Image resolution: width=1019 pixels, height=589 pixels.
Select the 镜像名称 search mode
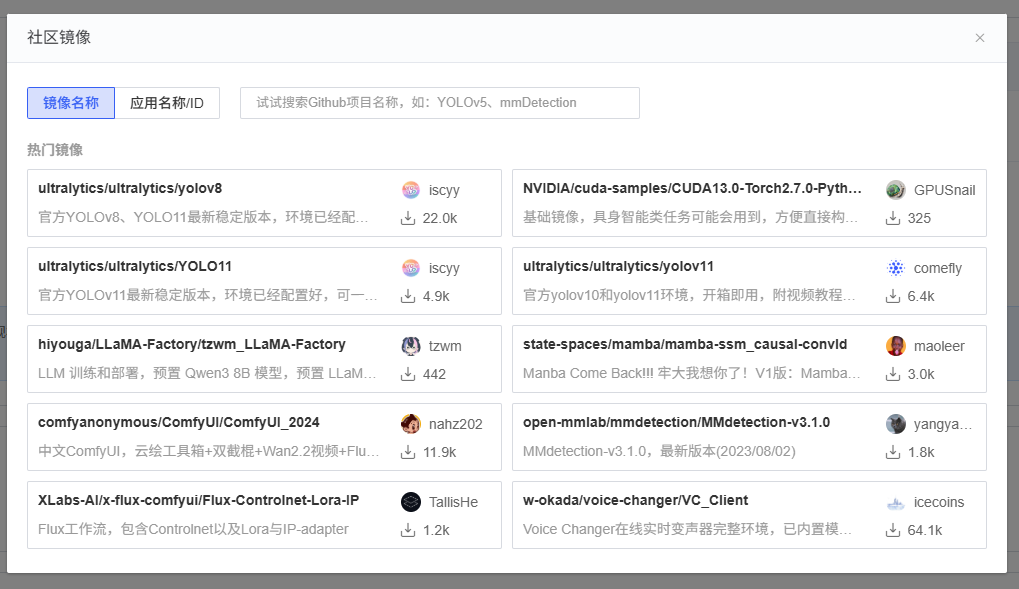pyautogui.click(x=71, y=103)
